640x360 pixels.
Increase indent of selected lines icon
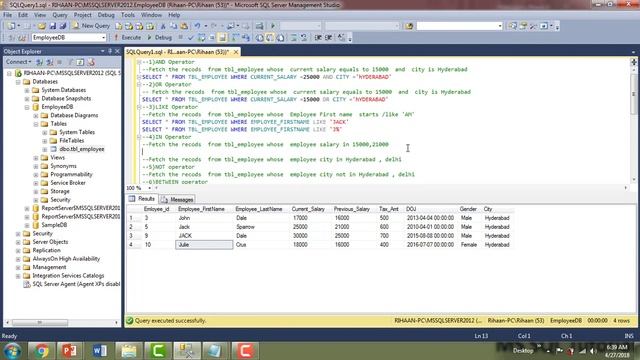[x=329, y=38]
